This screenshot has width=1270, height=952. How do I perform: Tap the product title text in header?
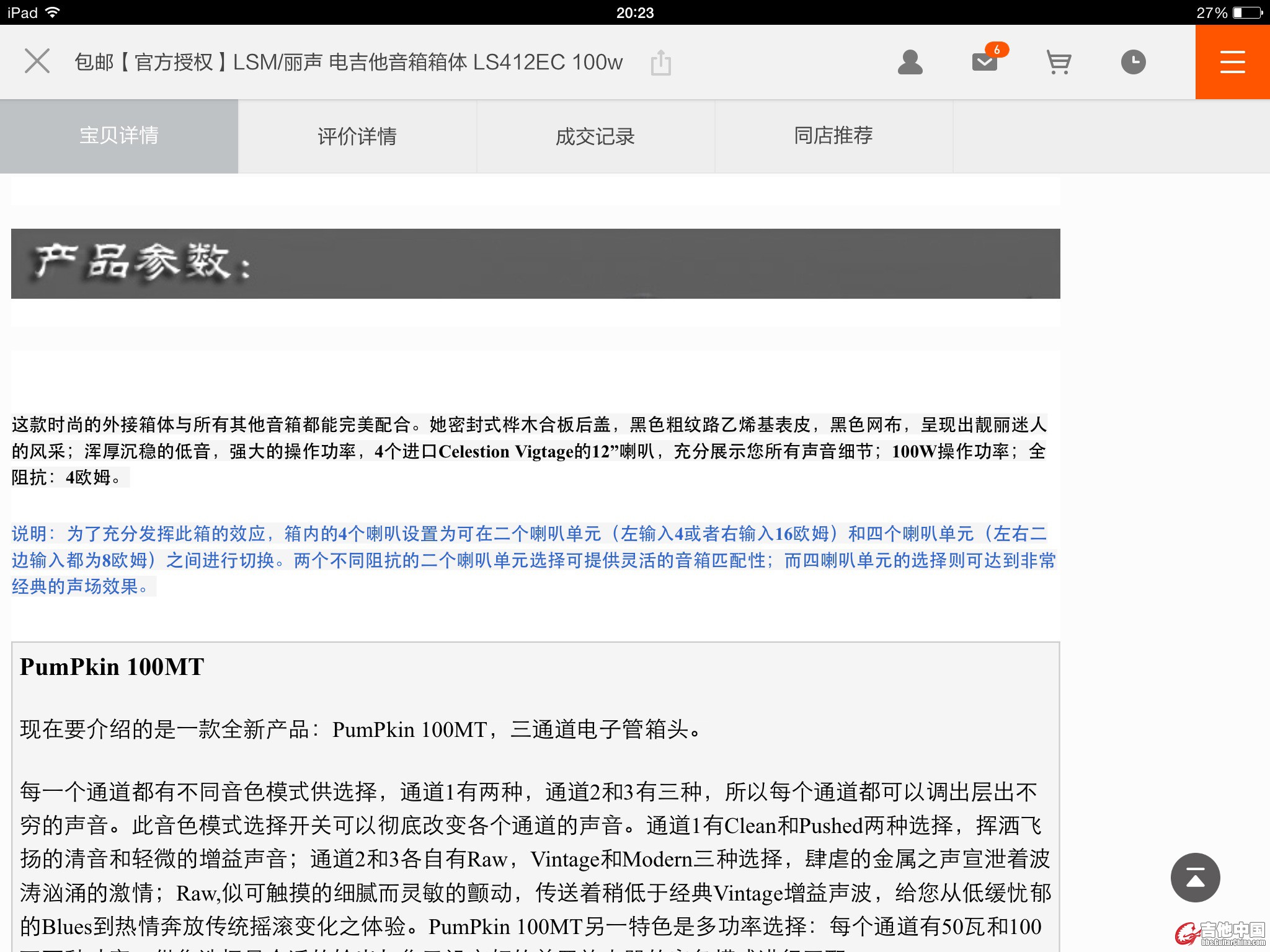point(349,62)
